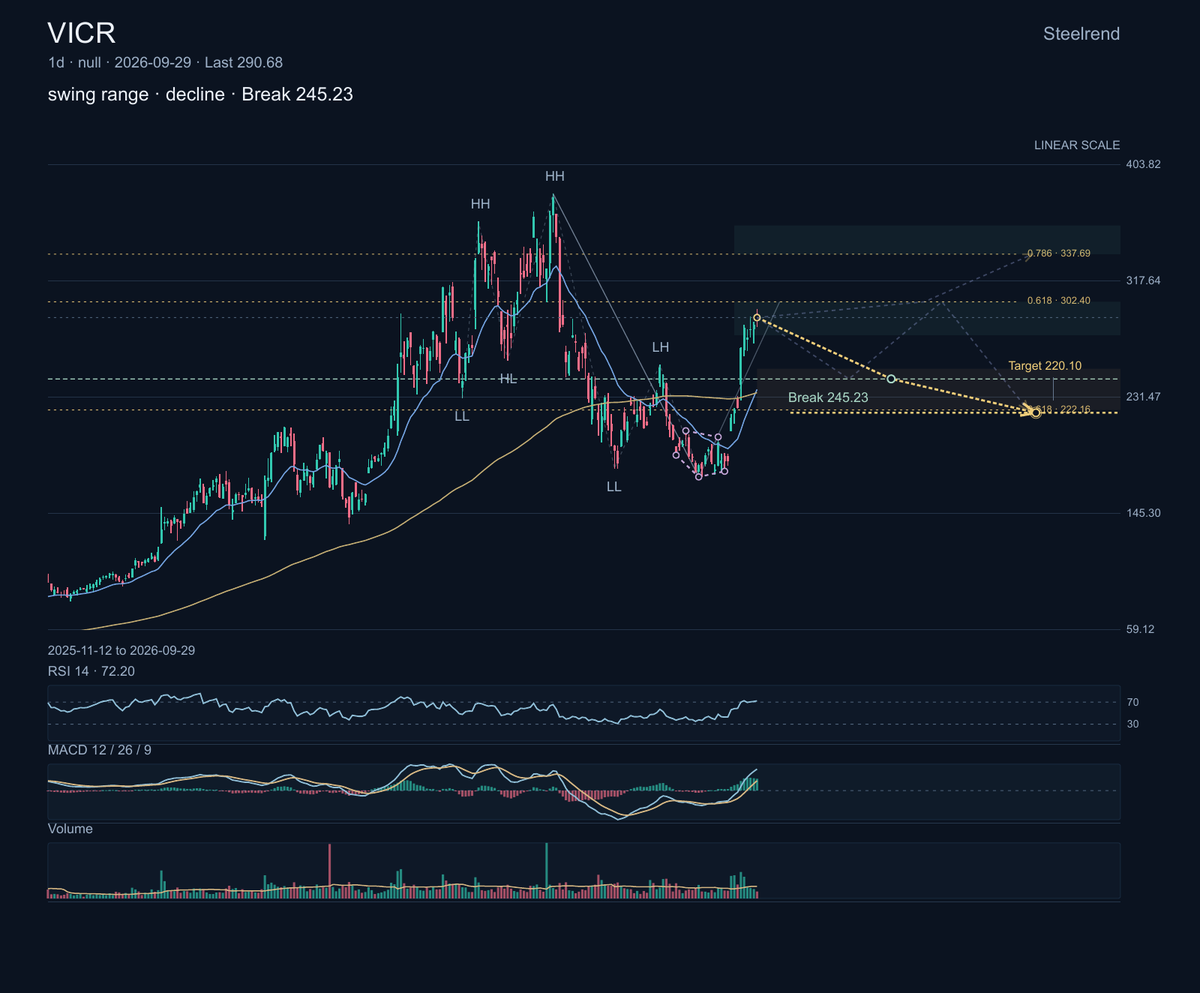Screen dimensions: 1200x993
Task: Click the Volume panel title
Action: 70,829
